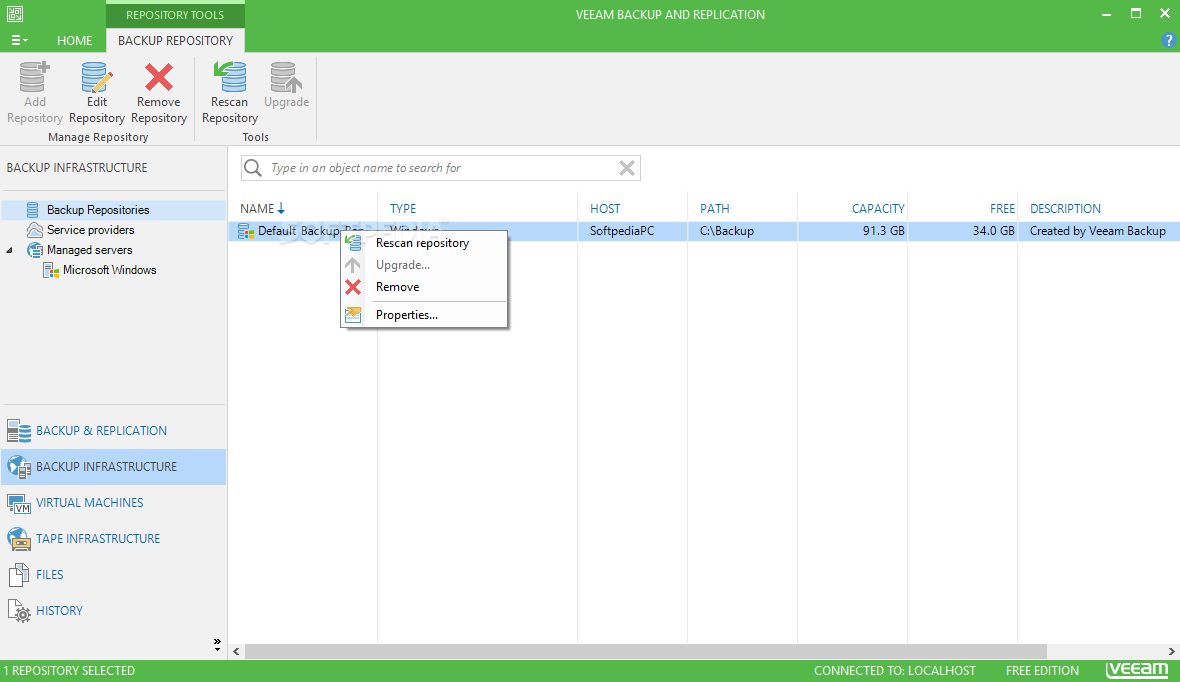1180x682 pixels.
Task: Click the Veeam app icon in title bar
Action: [15, 14]
